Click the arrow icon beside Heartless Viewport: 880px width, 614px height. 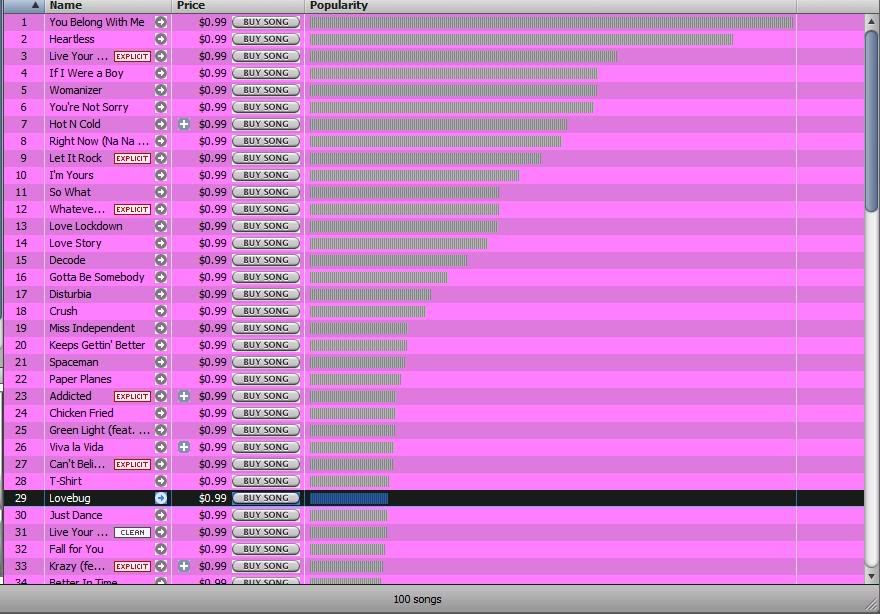pyautogui.click(x=160, y=39)
